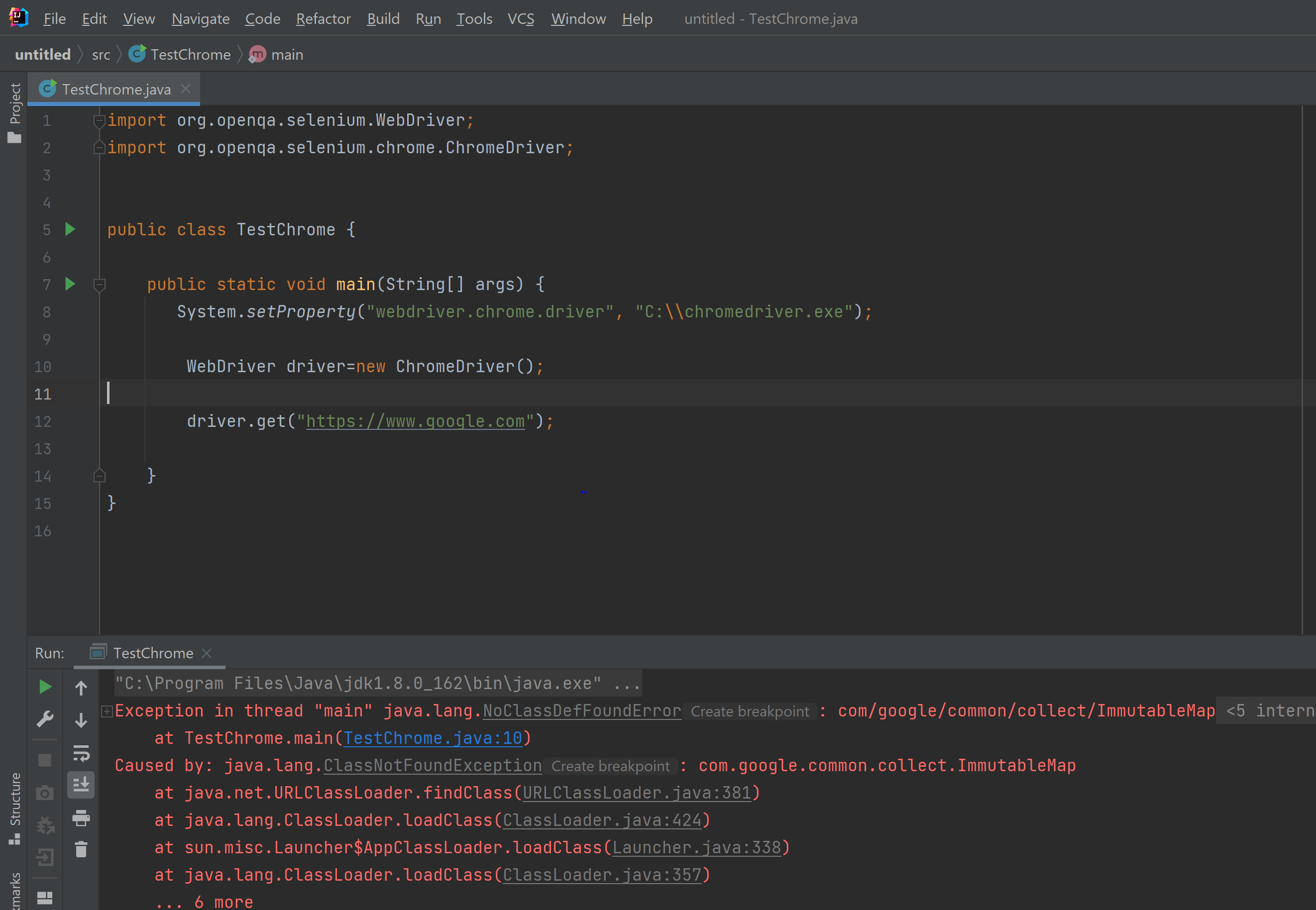Toggle soft-wrap in the console
This screenshot has height=910, width=1316.
pyautogui.click(x=81, y=753)
